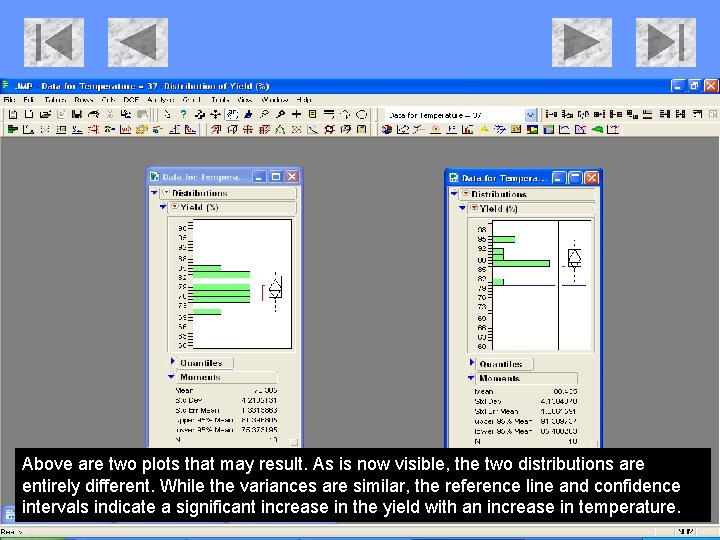This screenshot has width=720, height=540.
Task: Launch the Fit Y by X icon
Action: [28, 129]
